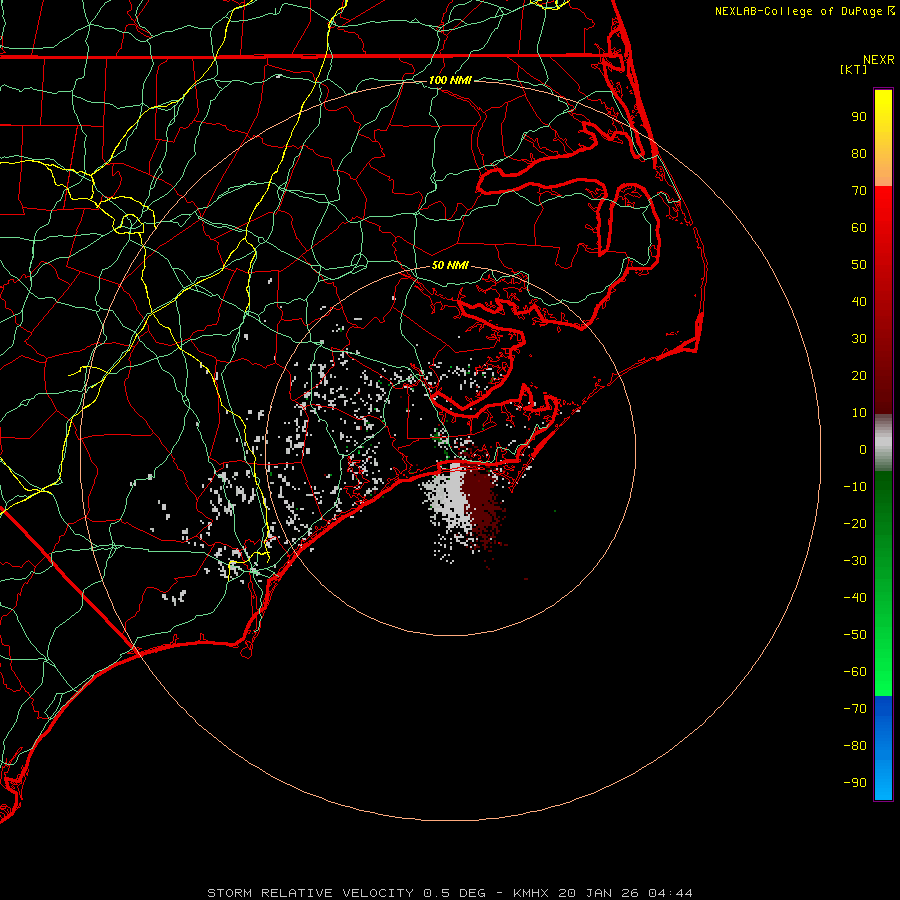Screen dimensions: 900x900
Task: Click the positive 70 knot scale label
Action: [x=859, y=191]
